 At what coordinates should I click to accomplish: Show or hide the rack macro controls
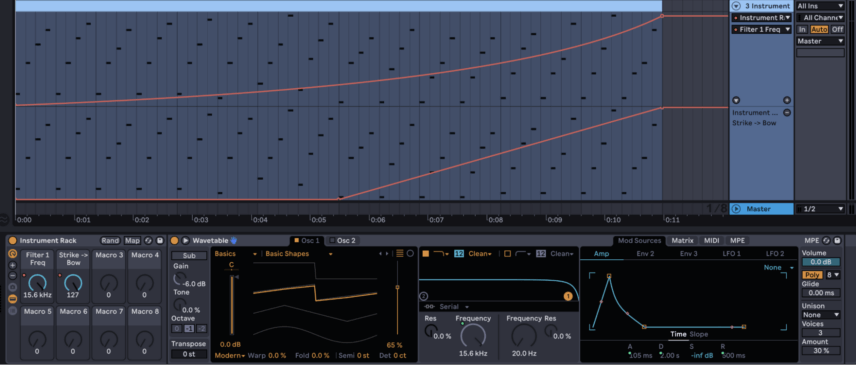pos(13,254)
